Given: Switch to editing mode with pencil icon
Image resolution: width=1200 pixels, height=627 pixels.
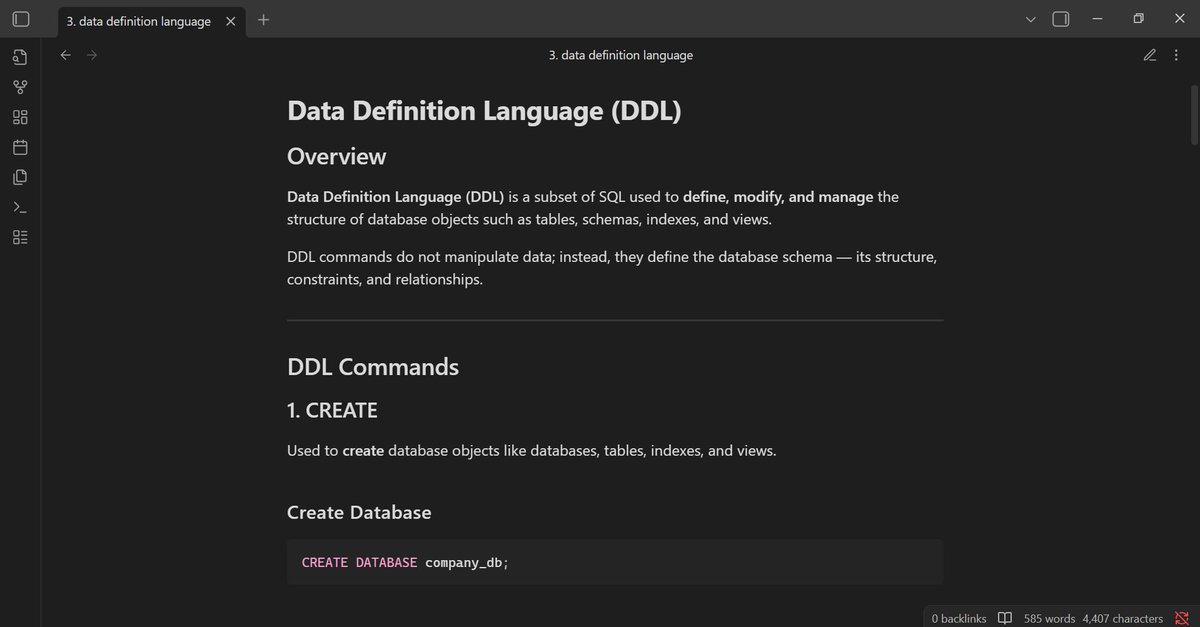Looking at the screenshot, I should [1150, 55].
